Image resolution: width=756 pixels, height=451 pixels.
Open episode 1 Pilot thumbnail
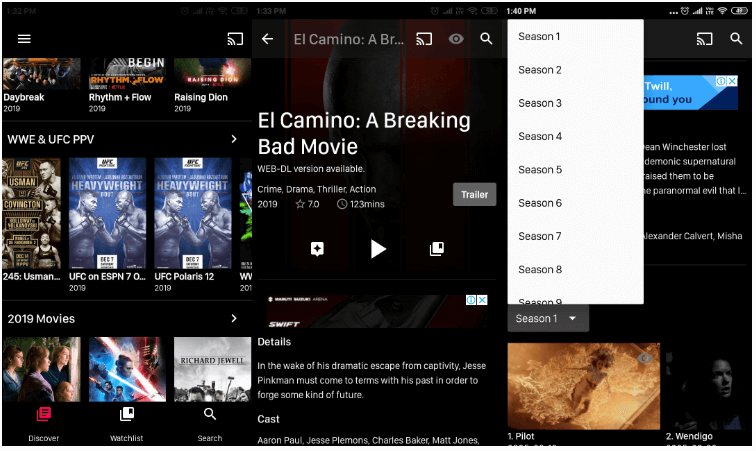pos(583,386)
